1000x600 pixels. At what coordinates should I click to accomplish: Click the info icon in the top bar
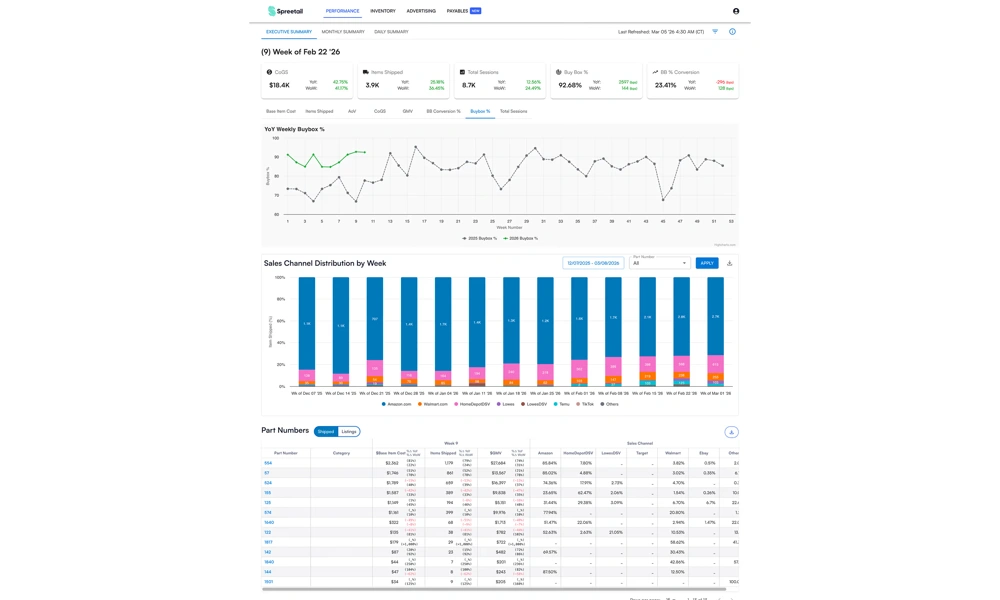click(732, 32)
